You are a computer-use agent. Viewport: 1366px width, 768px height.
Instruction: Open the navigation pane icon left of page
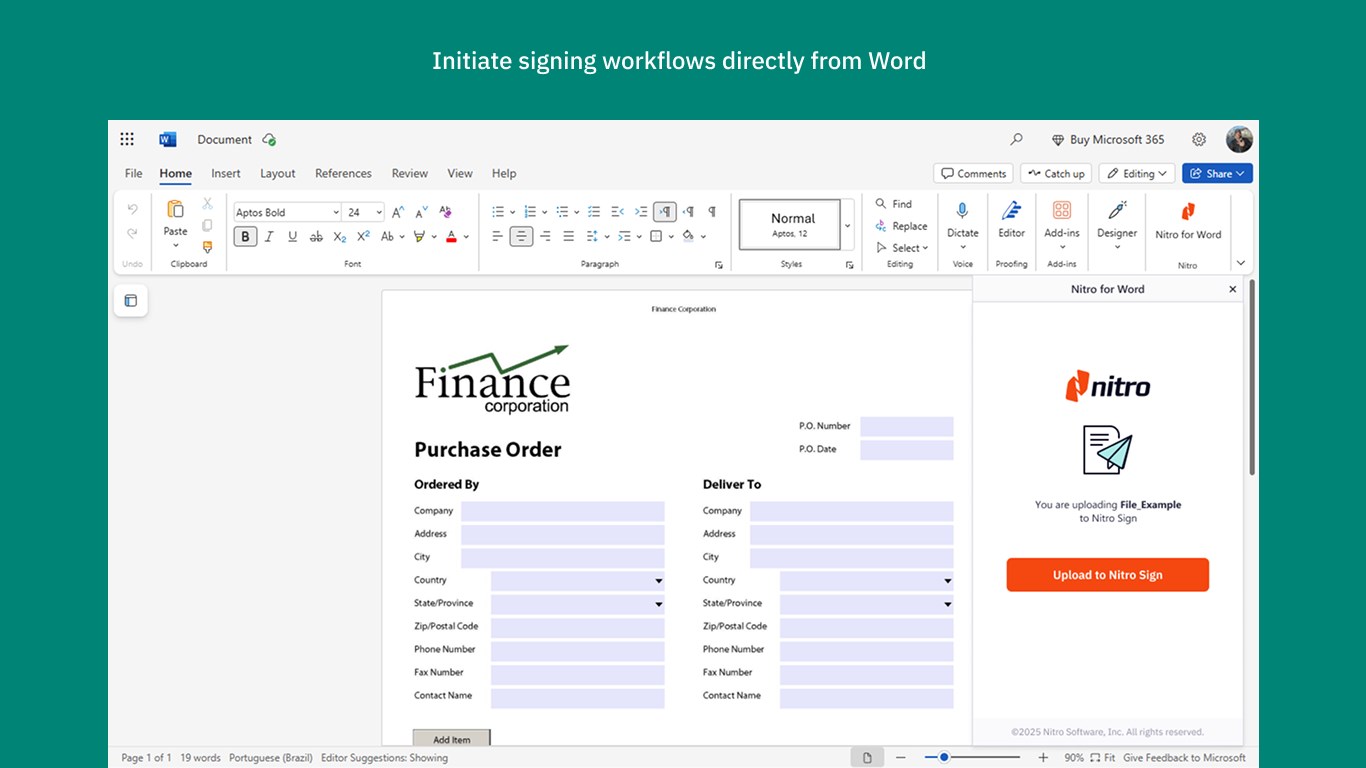pos(130,300)
